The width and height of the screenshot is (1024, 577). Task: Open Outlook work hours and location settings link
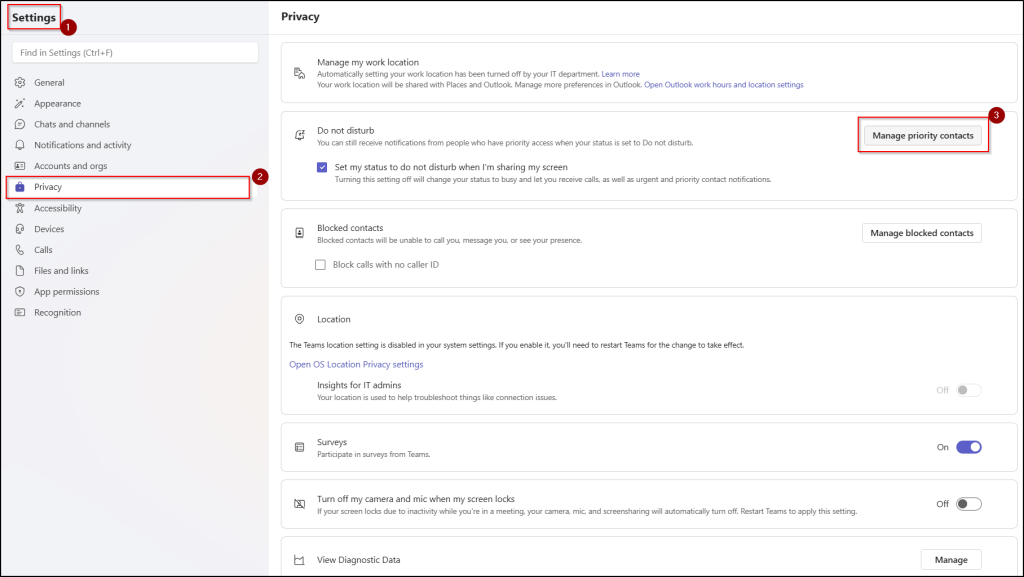(x=724, y=85)
